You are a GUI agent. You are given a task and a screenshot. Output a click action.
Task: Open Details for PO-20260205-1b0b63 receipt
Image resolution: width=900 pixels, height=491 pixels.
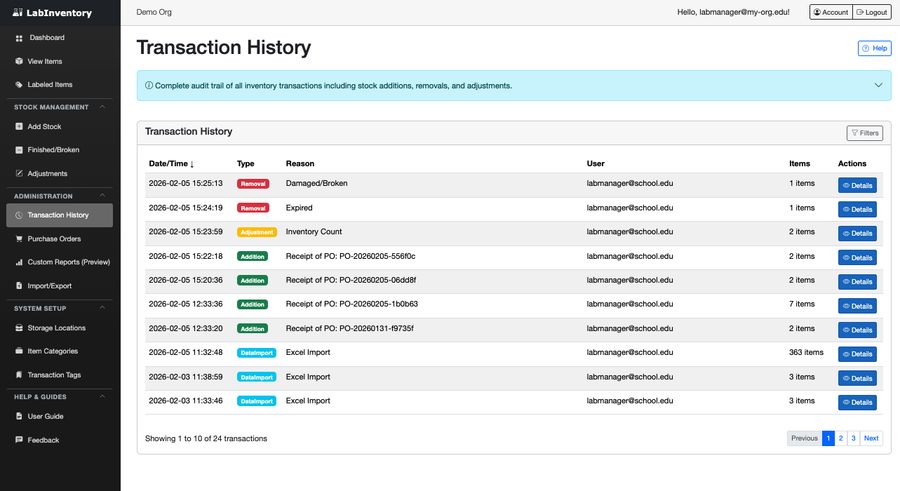857,306
